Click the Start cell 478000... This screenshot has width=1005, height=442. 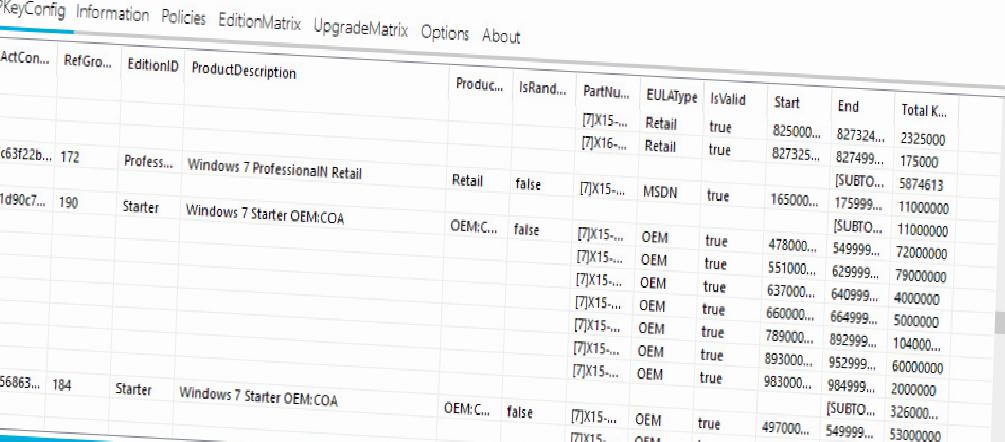(793, 246)
